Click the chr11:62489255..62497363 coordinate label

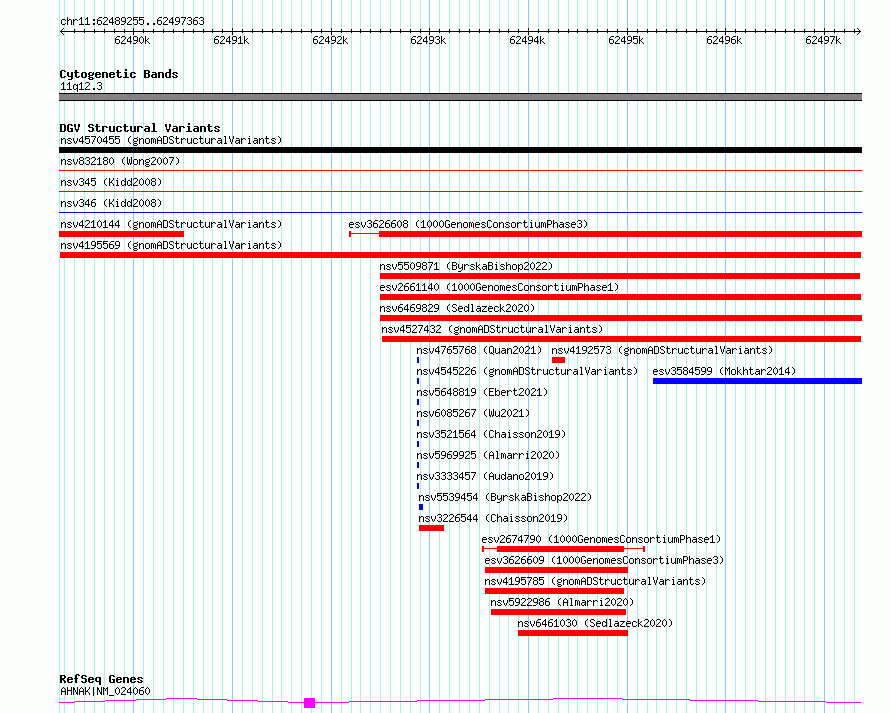pyautogui.click(x=132, y=21)
